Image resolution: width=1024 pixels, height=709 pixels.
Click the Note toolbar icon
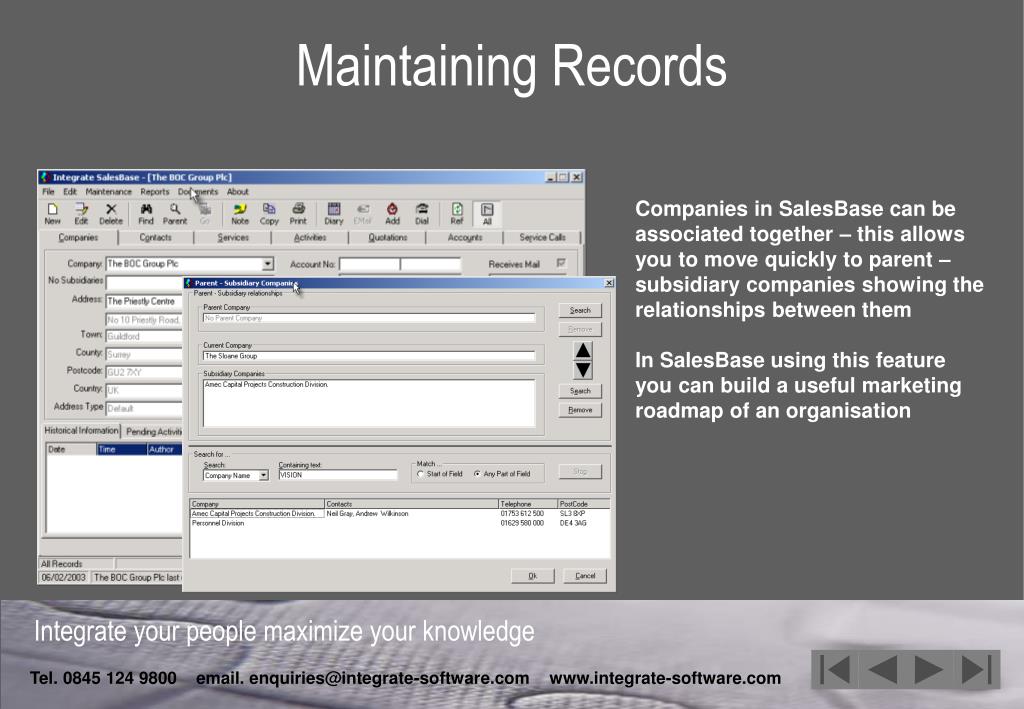240,213
